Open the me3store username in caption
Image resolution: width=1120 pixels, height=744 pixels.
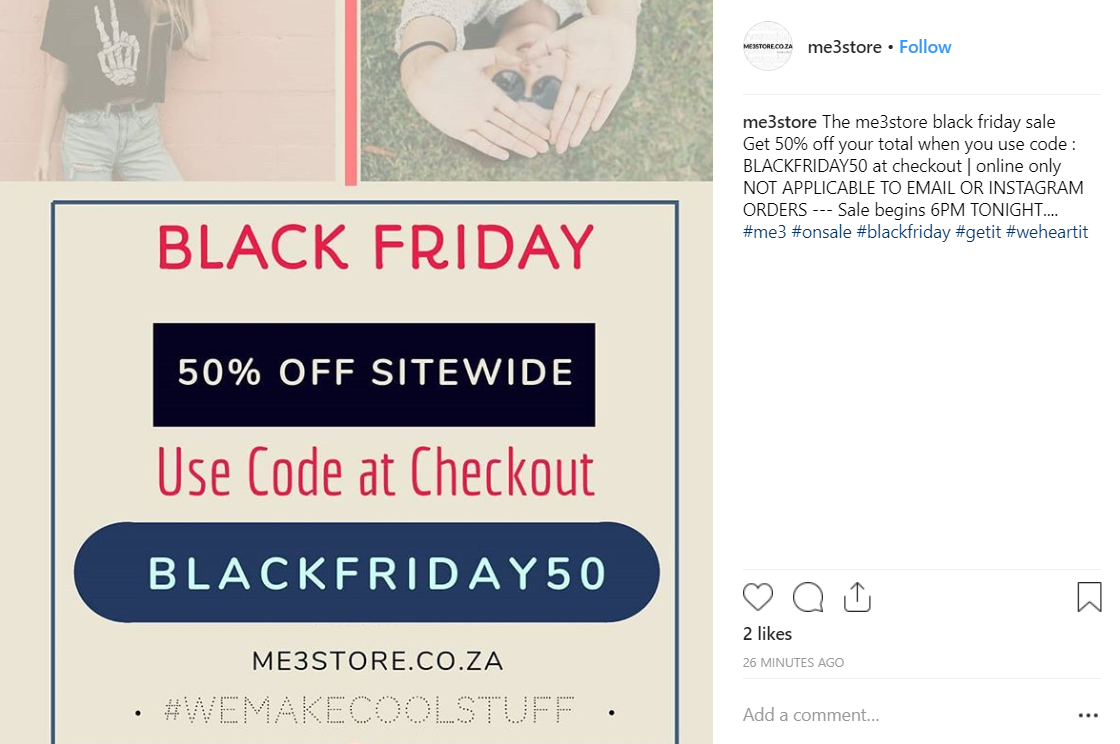click(779, 122)
